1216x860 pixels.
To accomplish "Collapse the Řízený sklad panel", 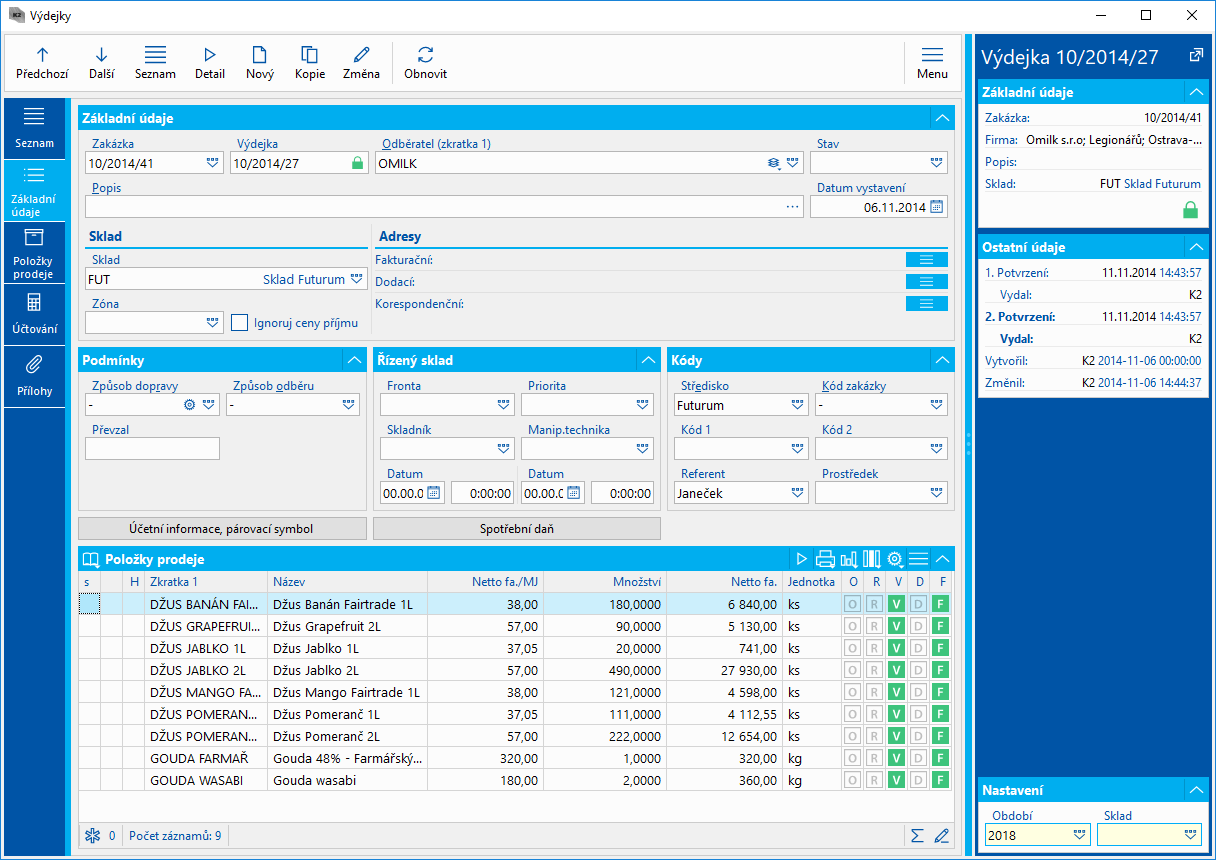I will (x=649, y=360).
